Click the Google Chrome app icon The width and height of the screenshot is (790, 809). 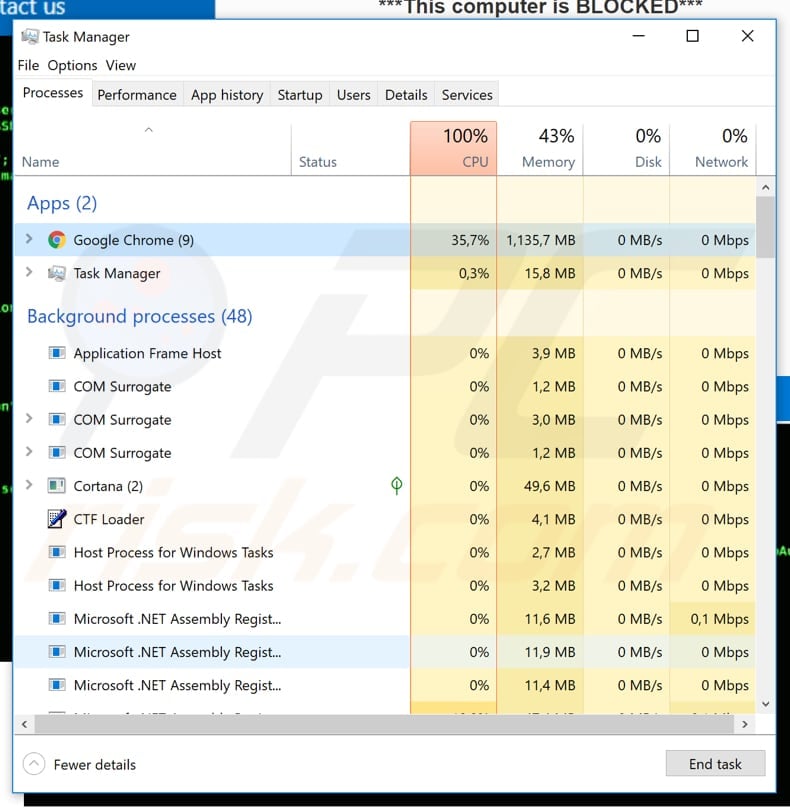pos(57,240)
